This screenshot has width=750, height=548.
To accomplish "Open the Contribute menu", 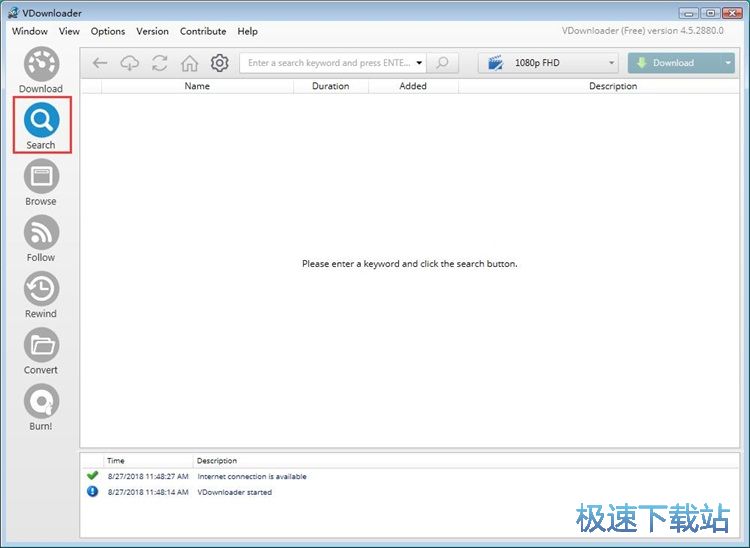I will (203, 31).
